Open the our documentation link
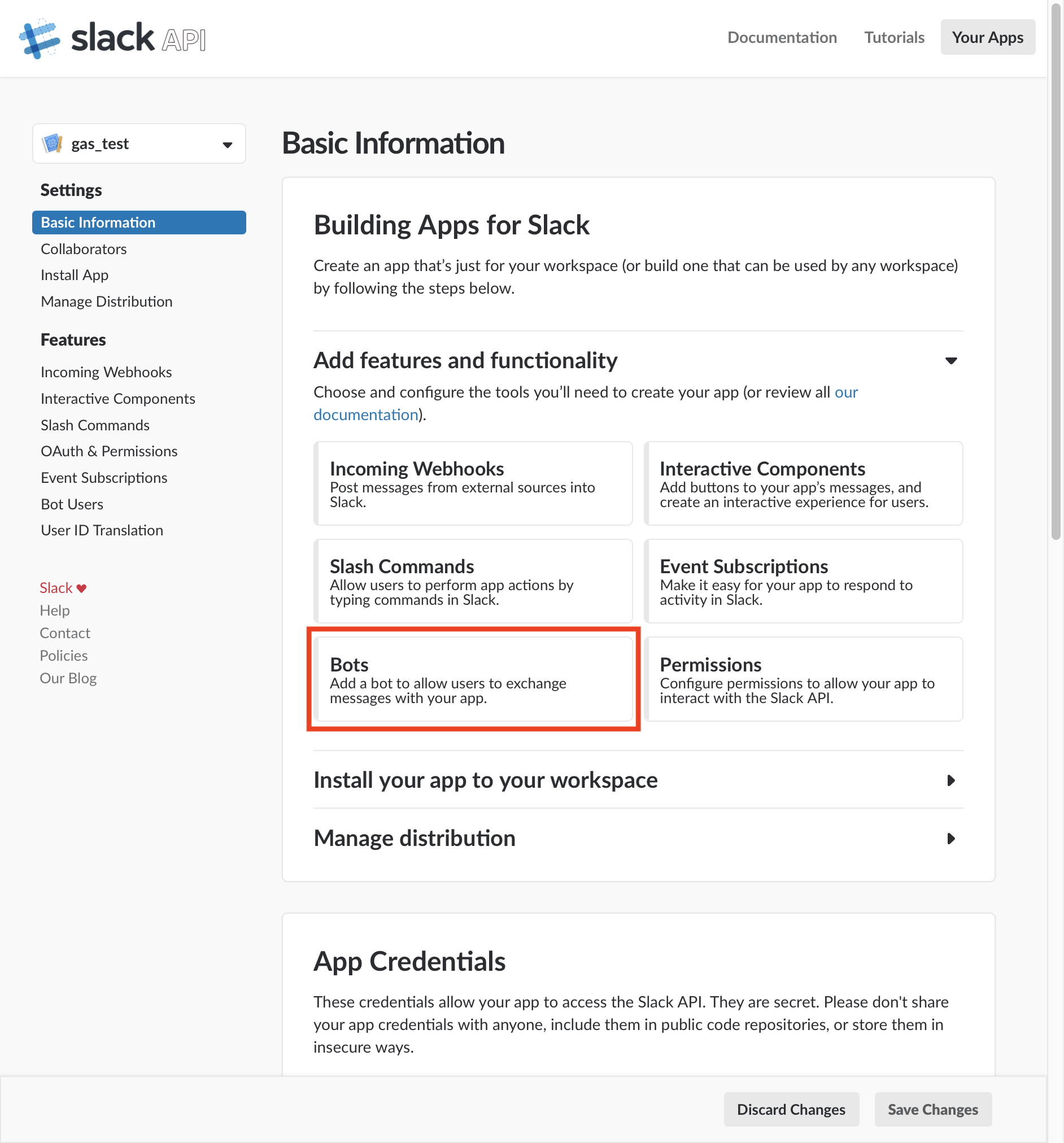Viewport: 1064px width, 1143px height. [586, 403]
